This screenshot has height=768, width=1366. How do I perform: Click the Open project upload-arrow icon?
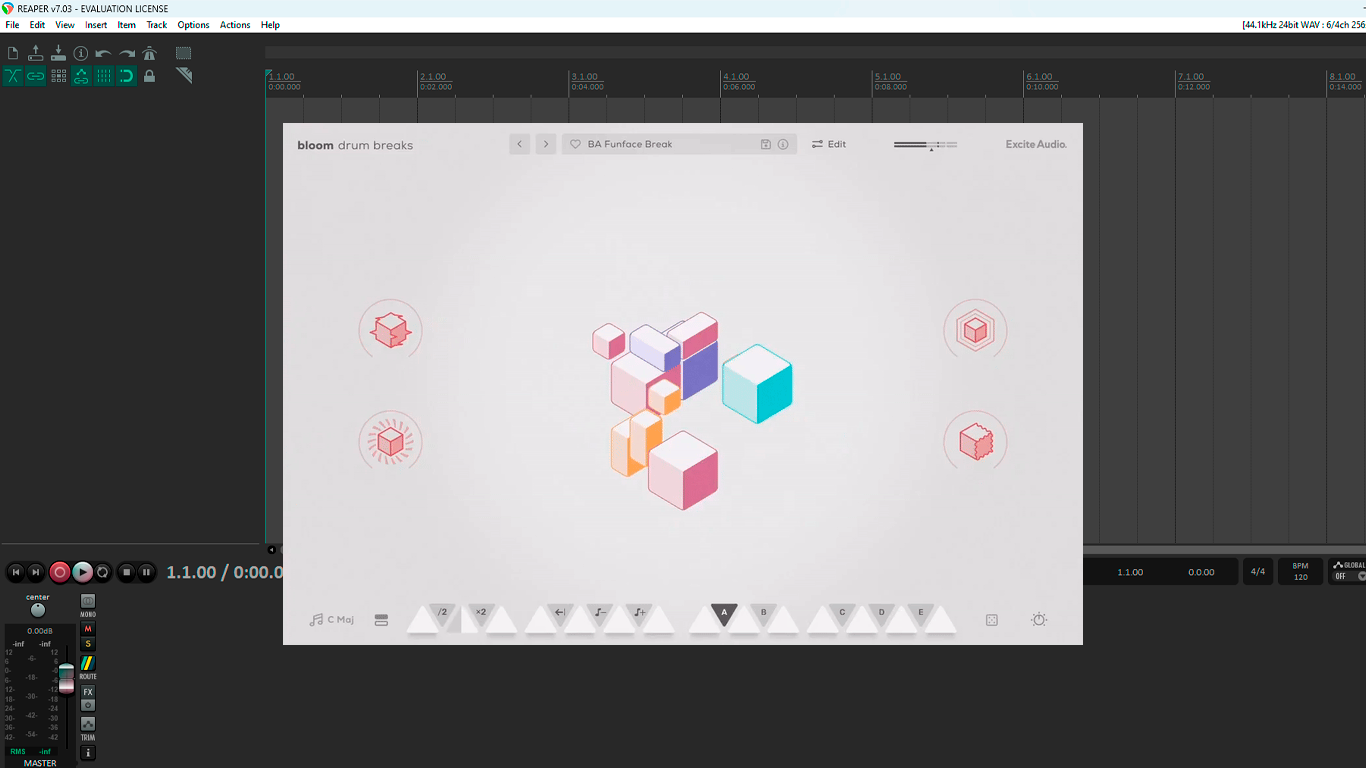click(36, 53)
